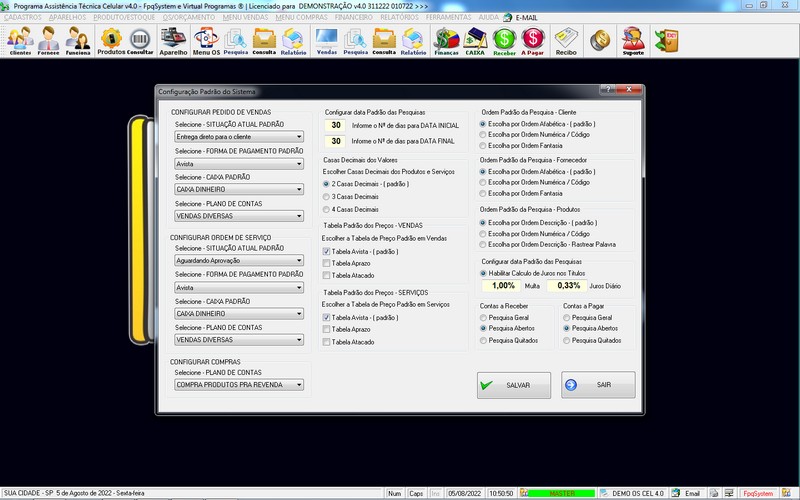Image resolution: width=800 pixels, height=500 pixels.
Task: Click the Multa 1,00% field
Action: [503, 286]
